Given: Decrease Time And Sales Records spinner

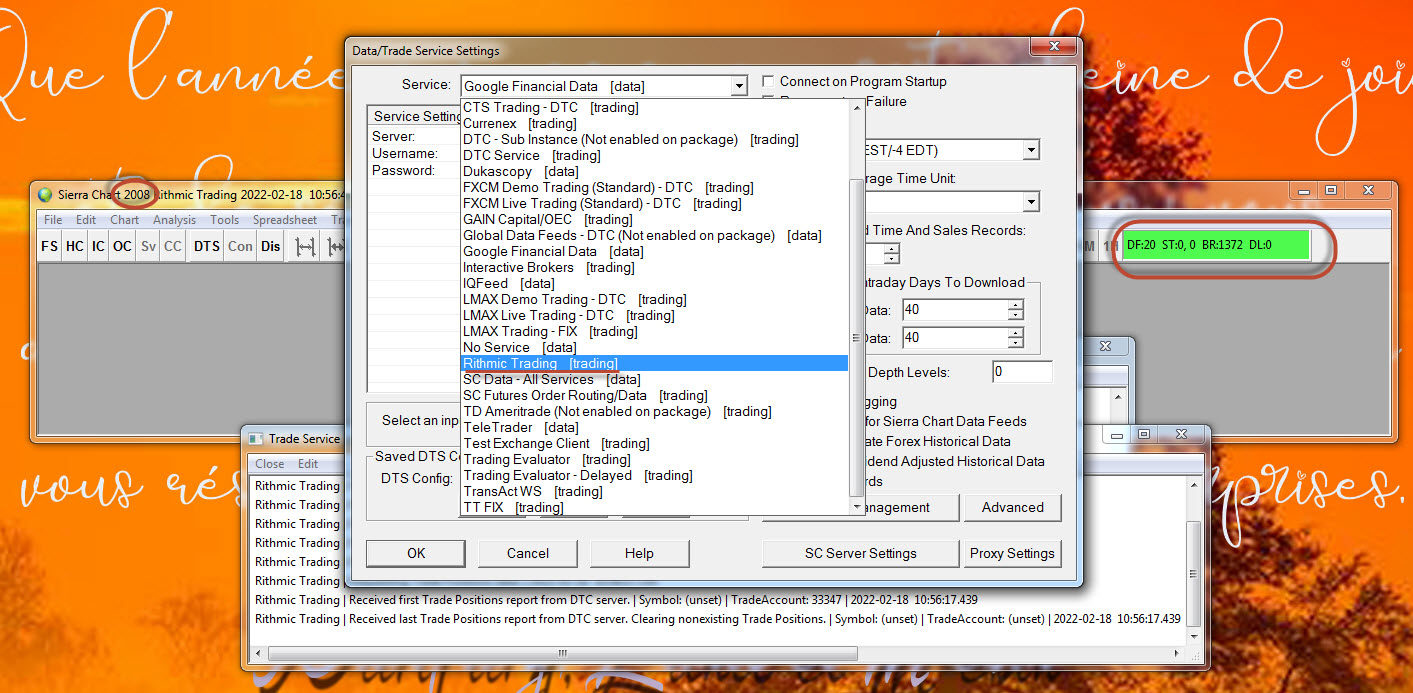Looking at the screenshot, I should (891, 259).
